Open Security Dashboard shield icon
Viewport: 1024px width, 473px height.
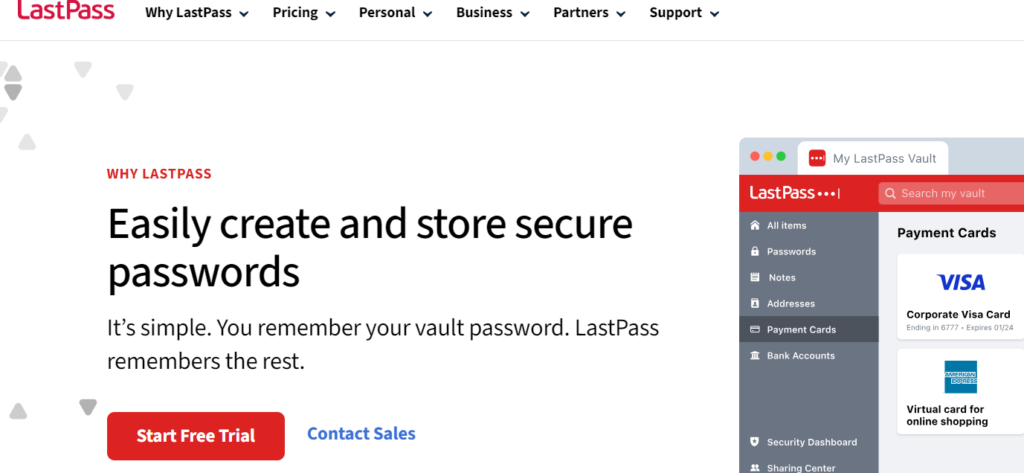[x=755, y=442]
